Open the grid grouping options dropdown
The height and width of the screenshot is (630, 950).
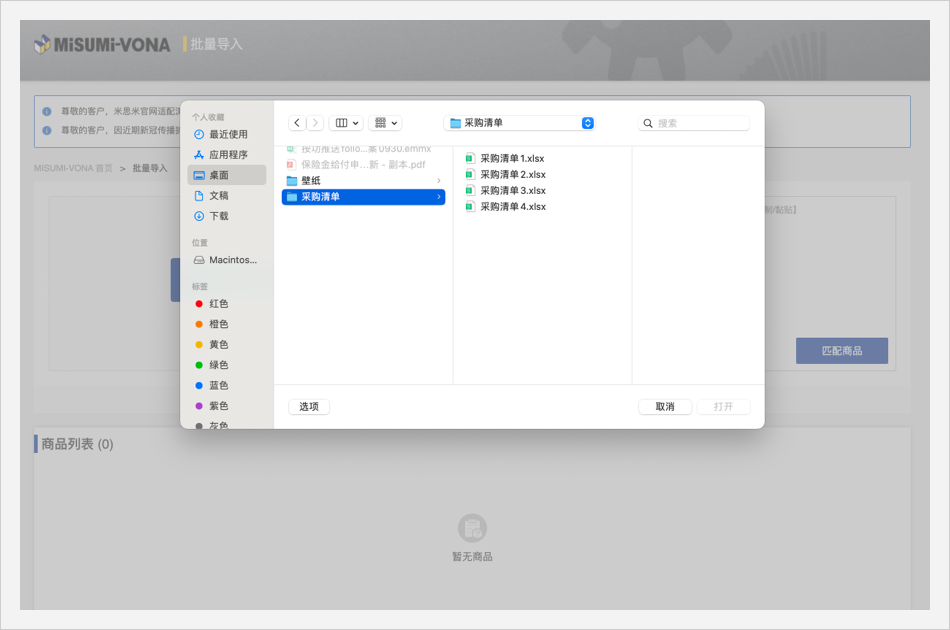[384, 123]
